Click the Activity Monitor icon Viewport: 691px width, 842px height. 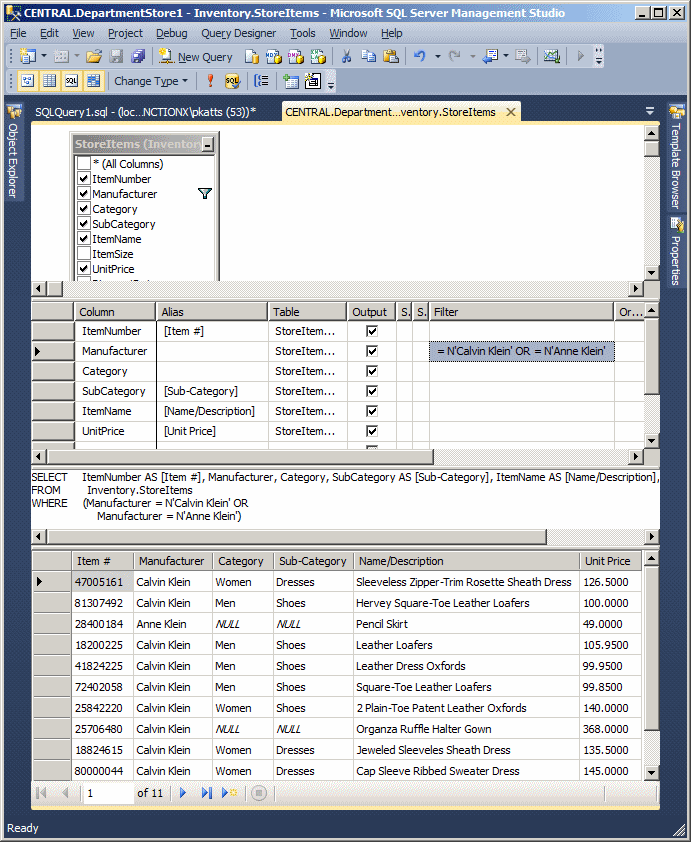click(551, 56)
